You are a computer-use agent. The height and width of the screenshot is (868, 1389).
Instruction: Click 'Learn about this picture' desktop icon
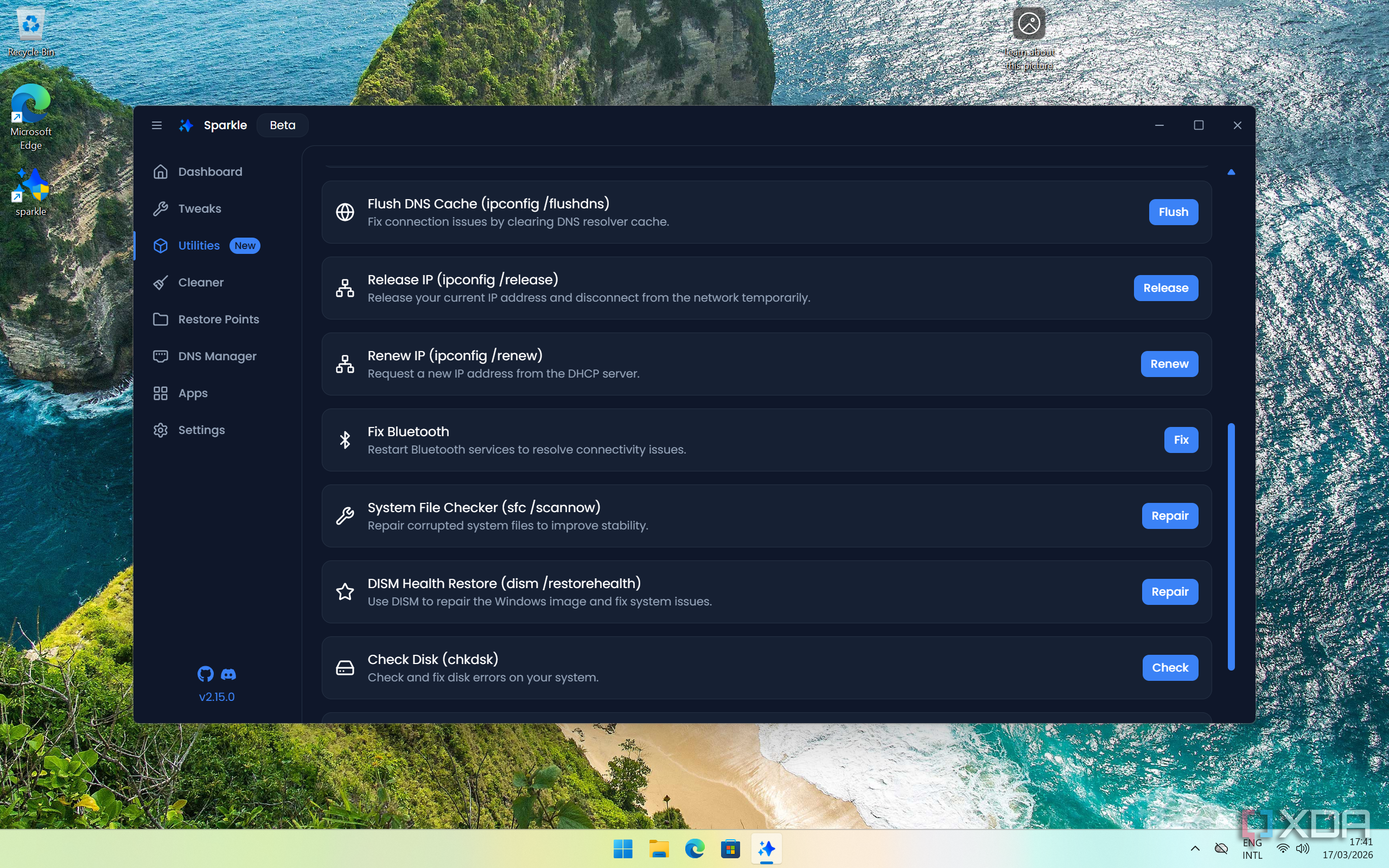coord(1029,39)
